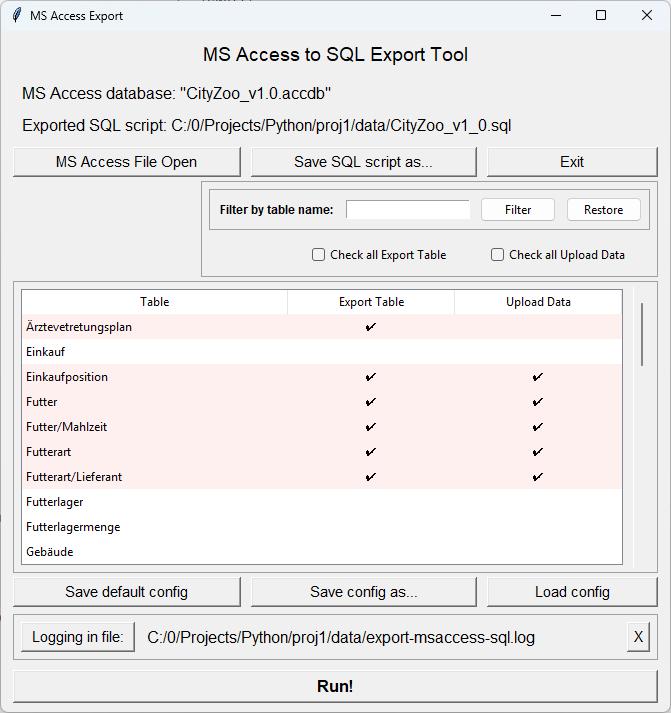Select the Einkauf table row

point(322,352)
